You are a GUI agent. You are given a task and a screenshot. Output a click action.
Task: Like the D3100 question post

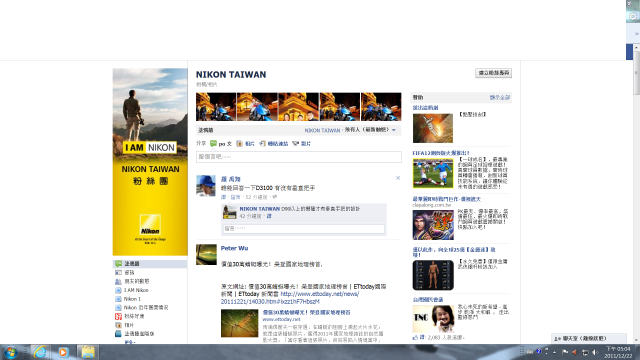point(223,197)
